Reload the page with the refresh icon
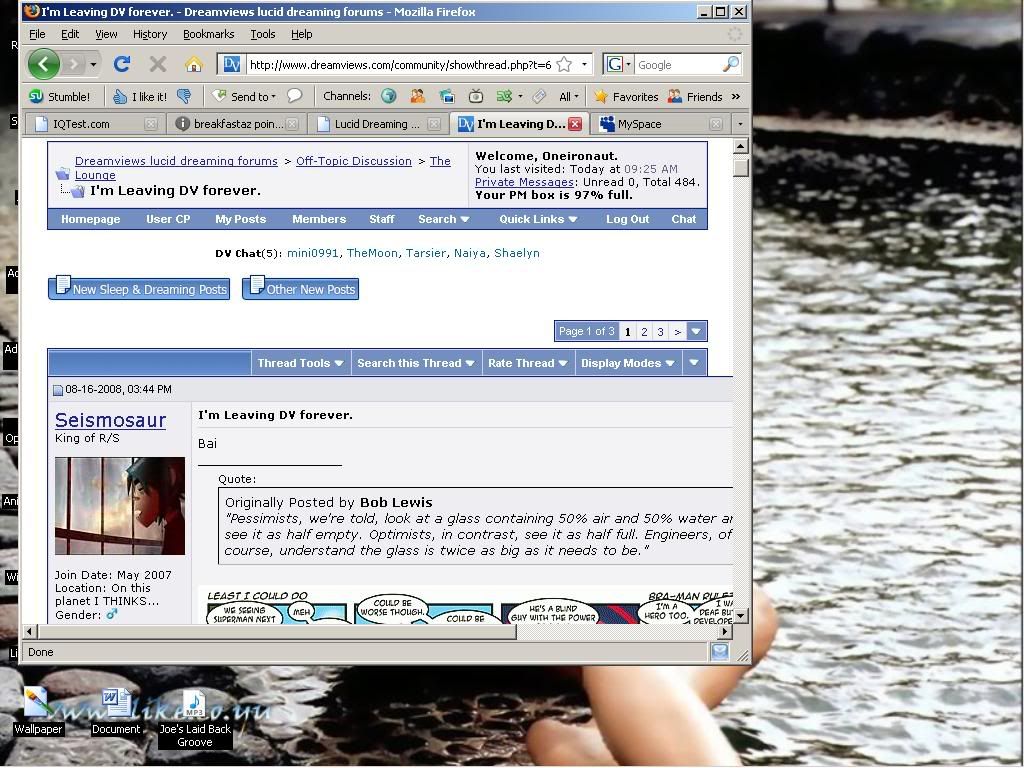Screen dimensions: 1024x768 (x=122, y=64)
